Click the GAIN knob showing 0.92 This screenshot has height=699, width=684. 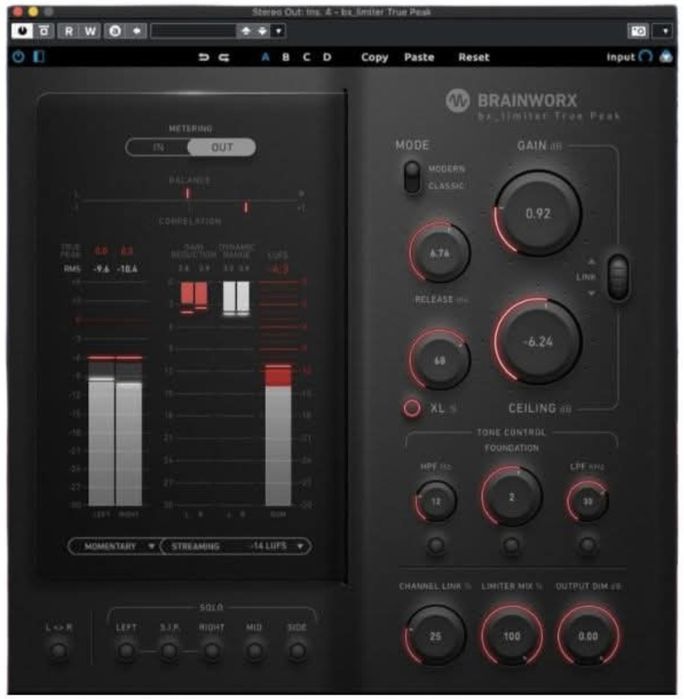538,213
